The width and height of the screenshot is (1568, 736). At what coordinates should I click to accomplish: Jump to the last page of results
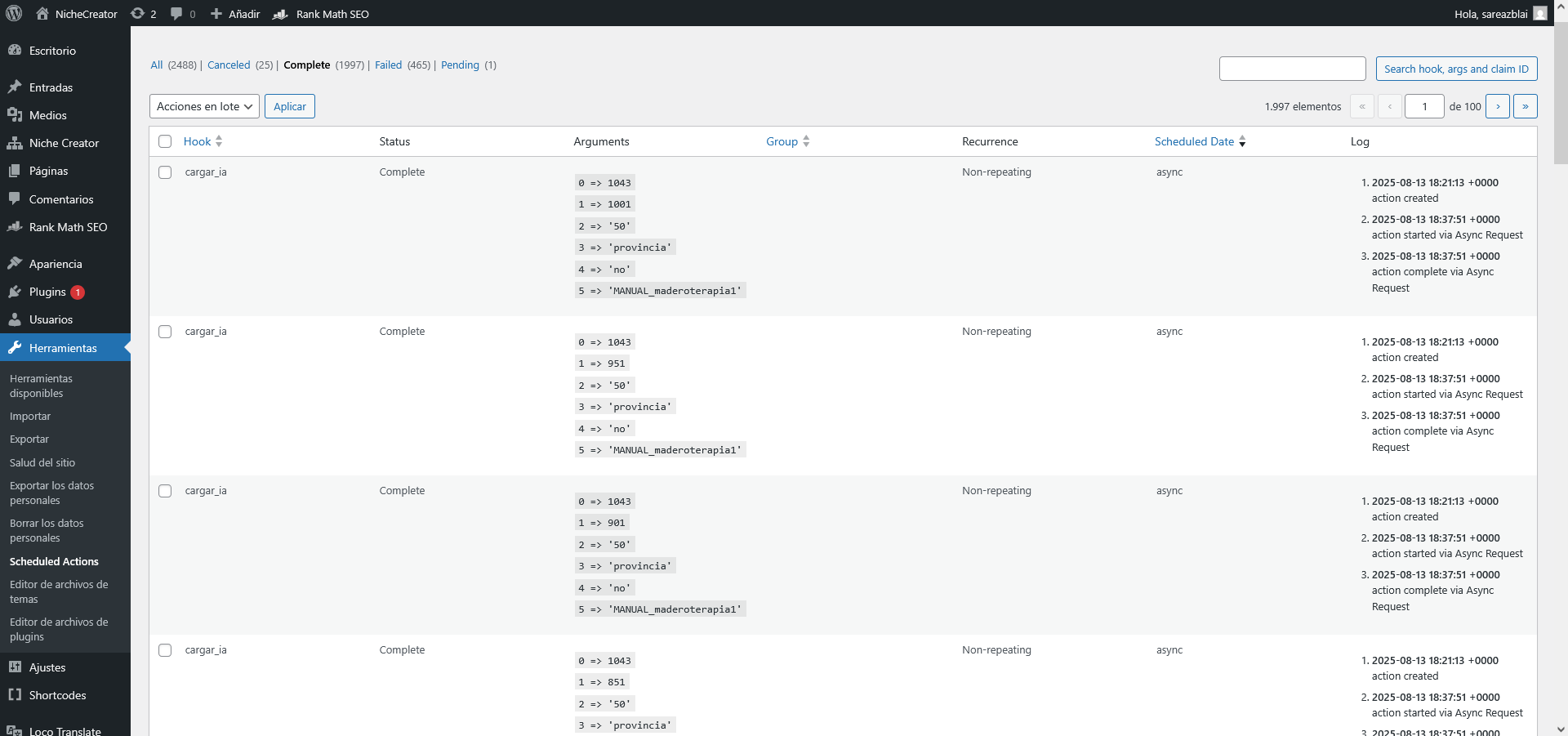pyautogui.click(x=1526, y=106)
